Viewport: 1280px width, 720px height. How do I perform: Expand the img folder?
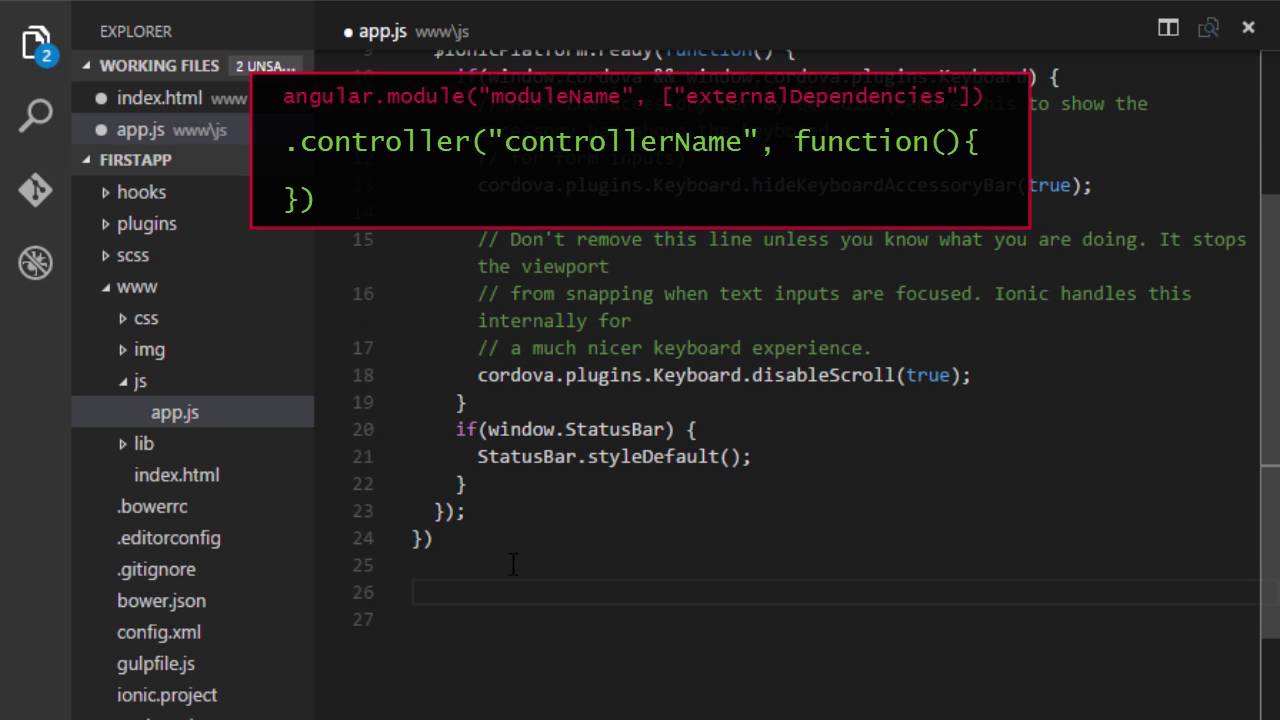pos(149,350)
